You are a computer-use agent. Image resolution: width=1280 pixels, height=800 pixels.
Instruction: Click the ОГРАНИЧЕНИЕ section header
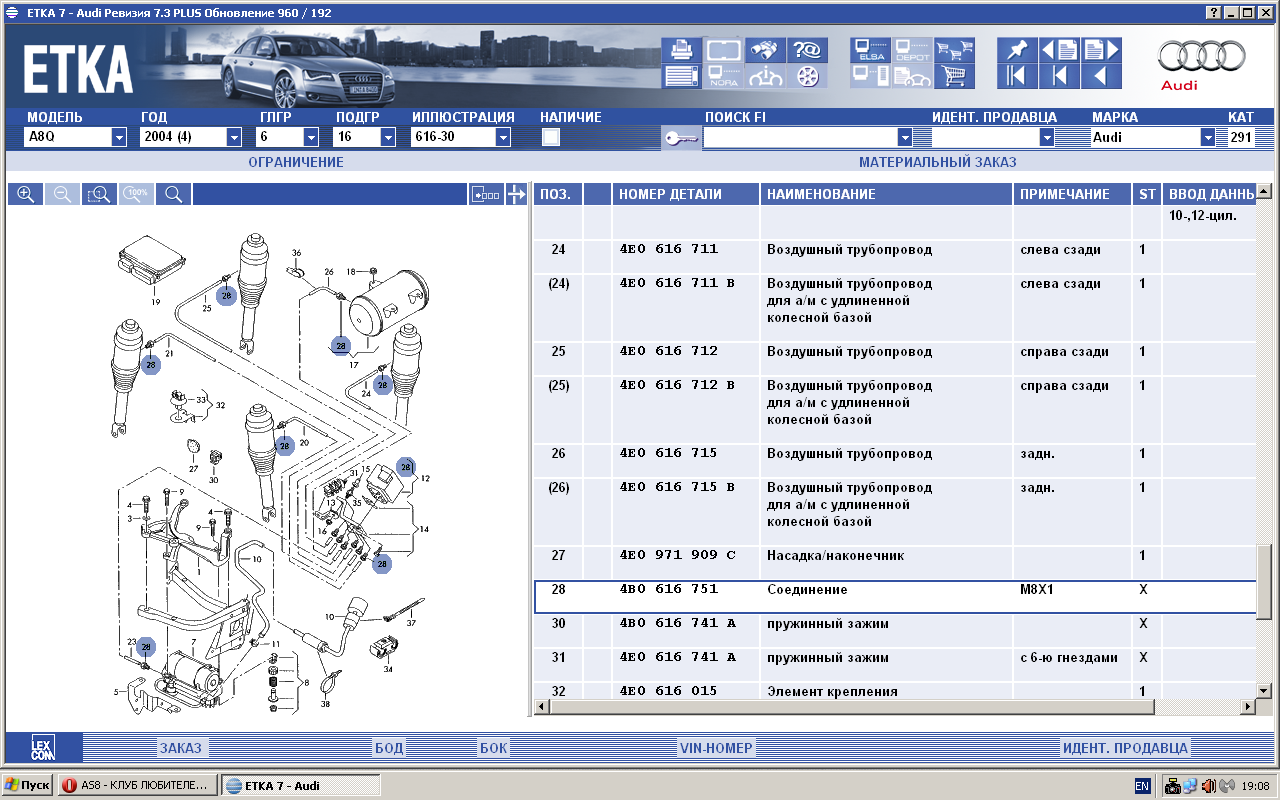tap(296, 162)
